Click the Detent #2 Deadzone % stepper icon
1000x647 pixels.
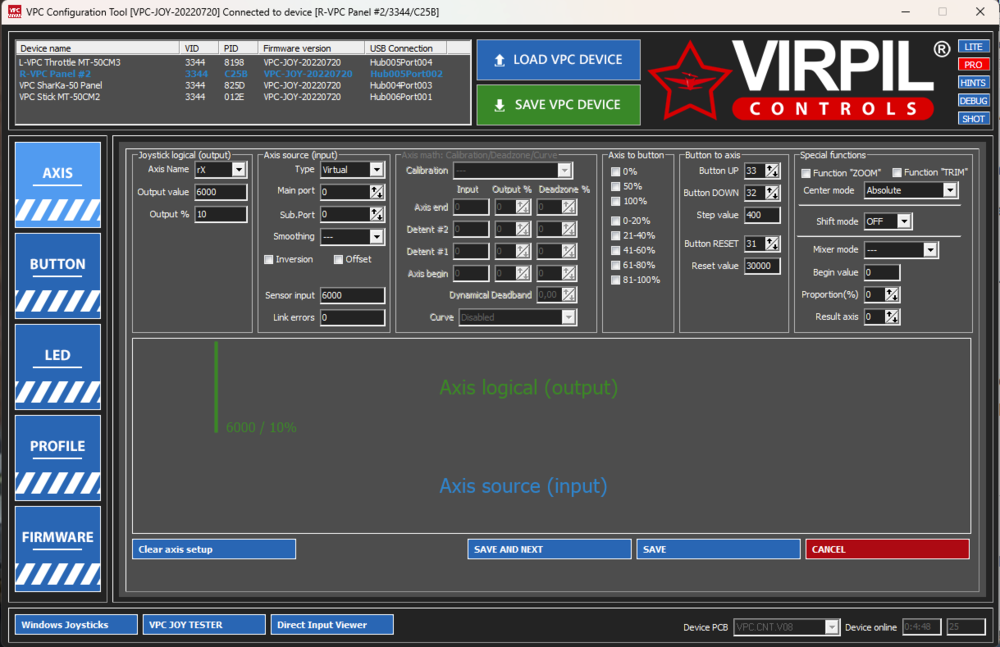[569, 229]
